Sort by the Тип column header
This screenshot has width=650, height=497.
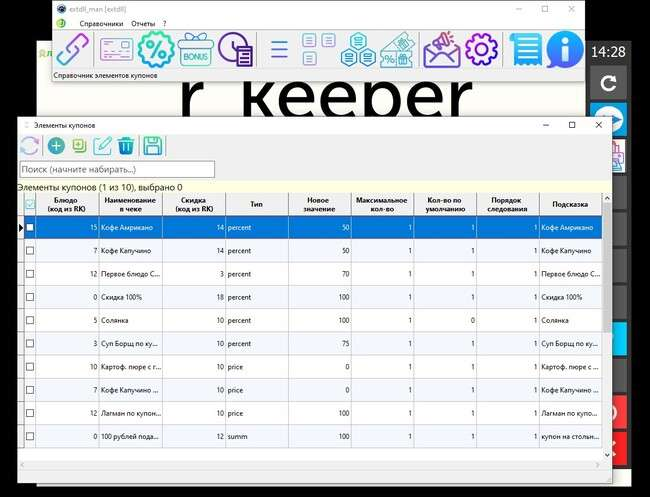(x=256, y=204)
